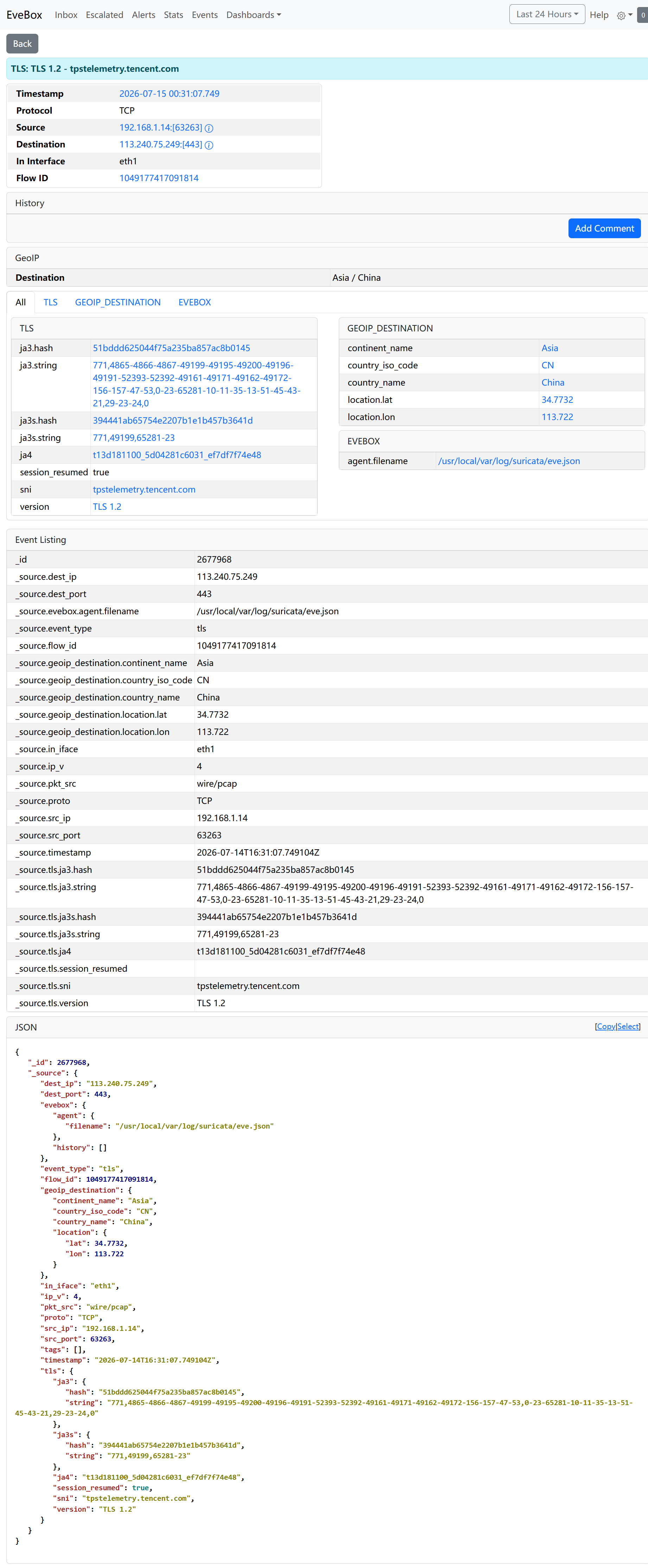Click the EveBox brand logo
This screenshot has height=1568, width=648.
[24, 15]
